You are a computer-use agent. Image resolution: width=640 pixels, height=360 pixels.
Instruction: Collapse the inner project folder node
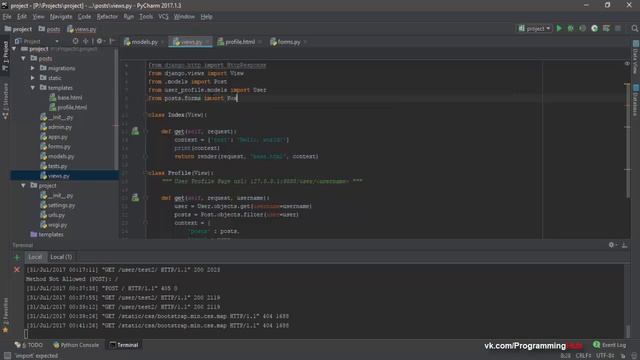click(23, 186)
